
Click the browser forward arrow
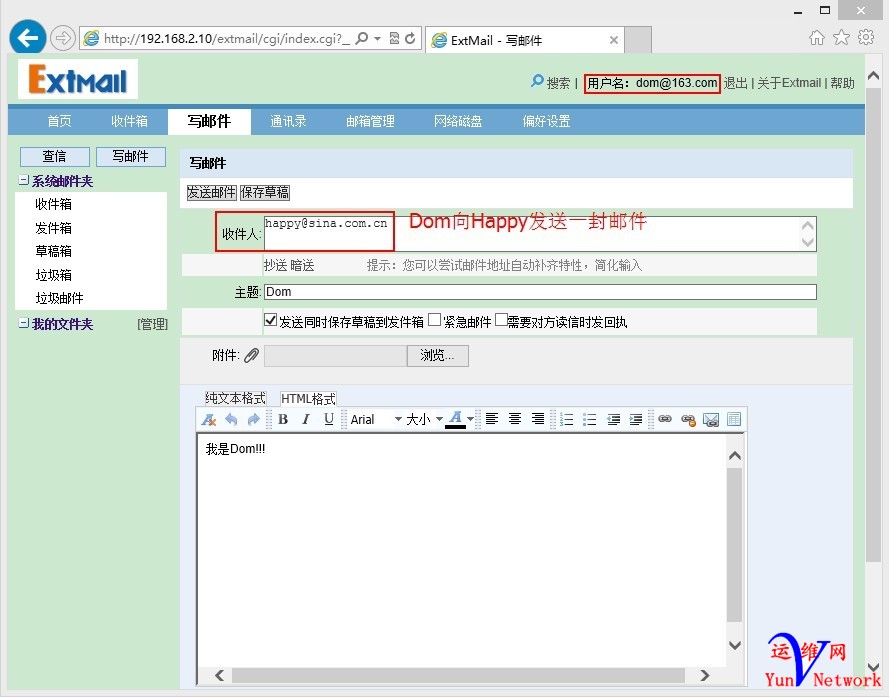tap(62, 39)
